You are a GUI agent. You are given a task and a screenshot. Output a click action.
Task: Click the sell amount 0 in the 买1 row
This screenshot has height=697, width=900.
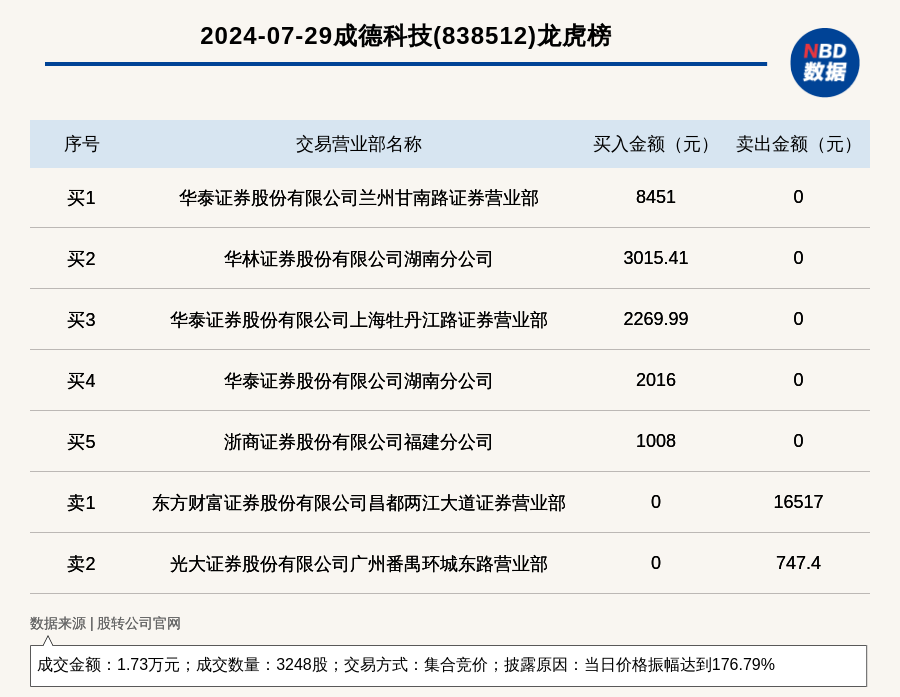(x=798, y=197)
